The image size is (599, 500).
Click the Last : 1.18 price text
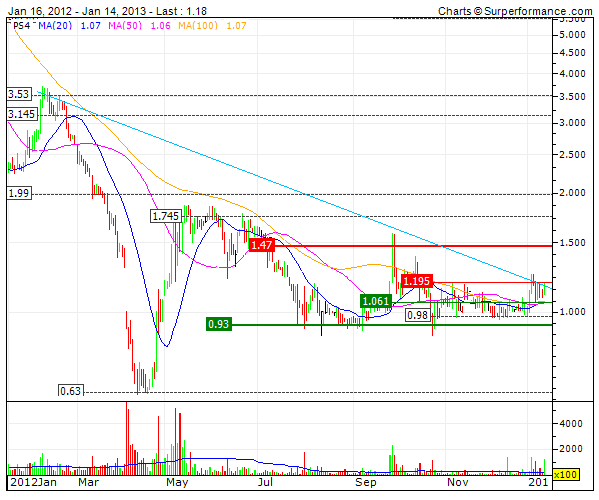[181, 11]
